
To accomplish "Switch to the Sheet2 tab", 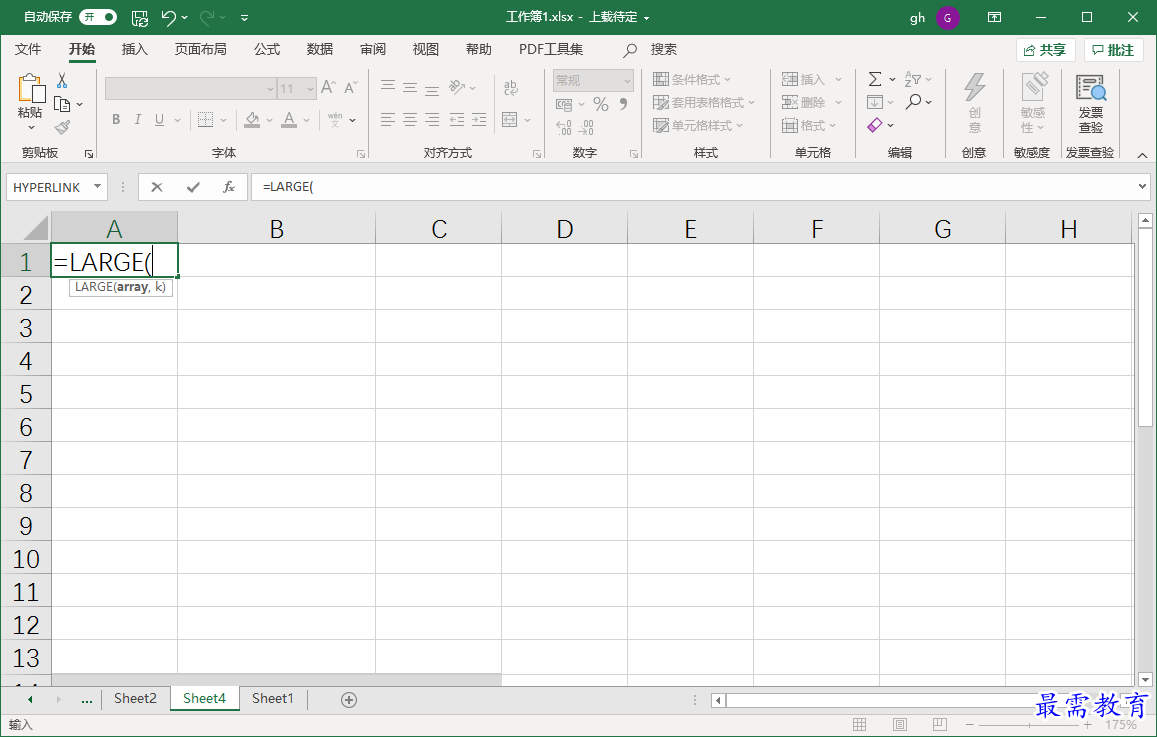I will click(135, 698).
